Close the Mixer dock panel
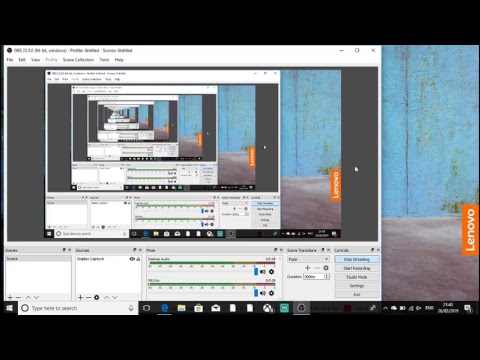480x360 pixels. click(x=281, y=250)
